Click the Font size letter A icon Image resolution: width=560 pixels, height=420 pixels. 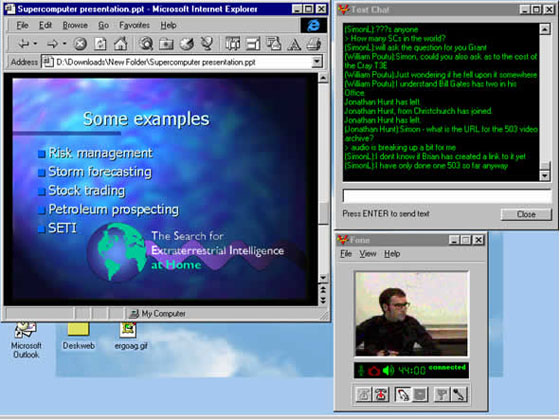(294, 44)
